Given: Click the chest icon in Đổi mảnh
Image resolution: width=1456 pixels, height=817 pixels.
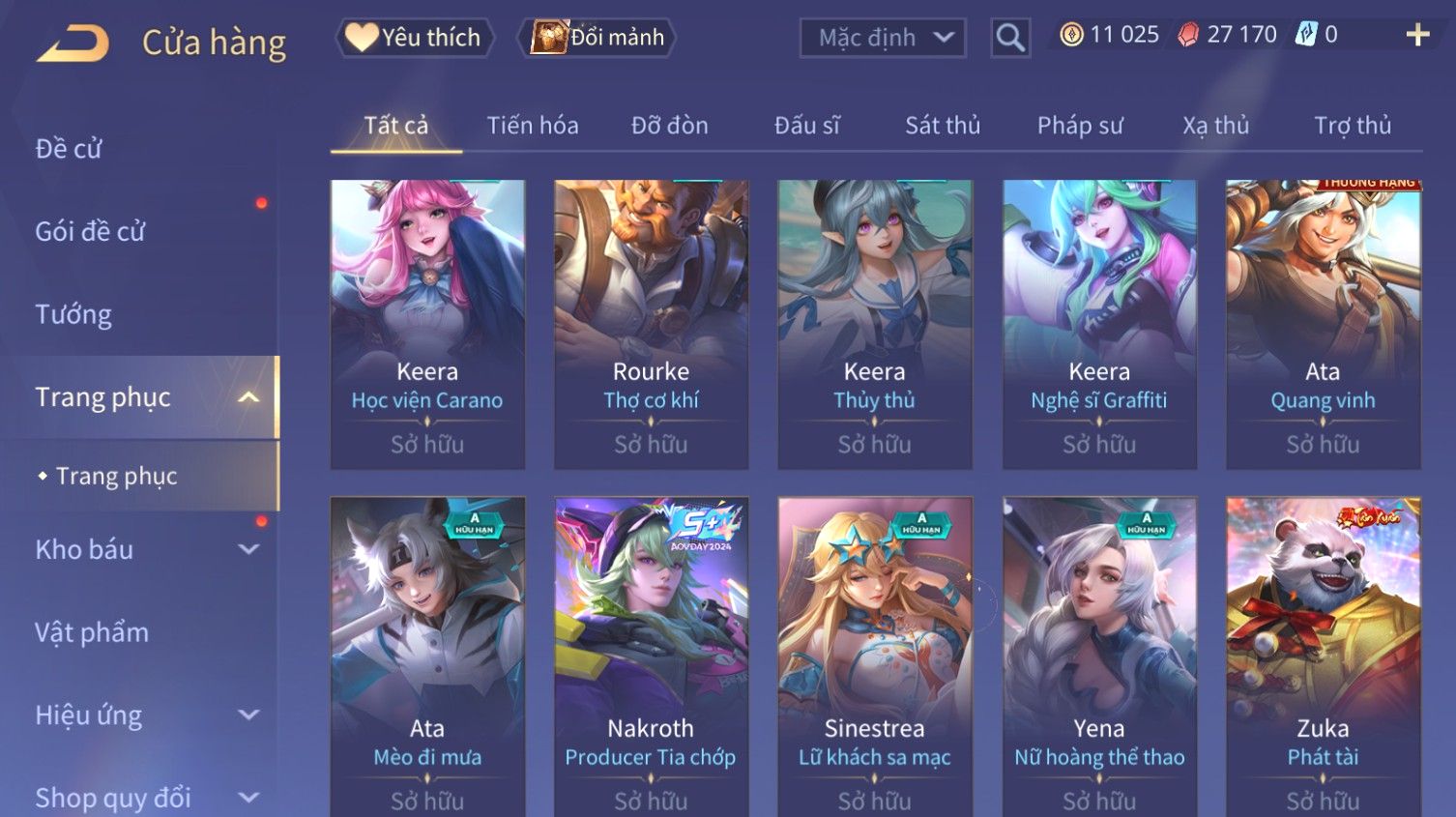Looking at the screenshot, I should click(x=549, y=37).
